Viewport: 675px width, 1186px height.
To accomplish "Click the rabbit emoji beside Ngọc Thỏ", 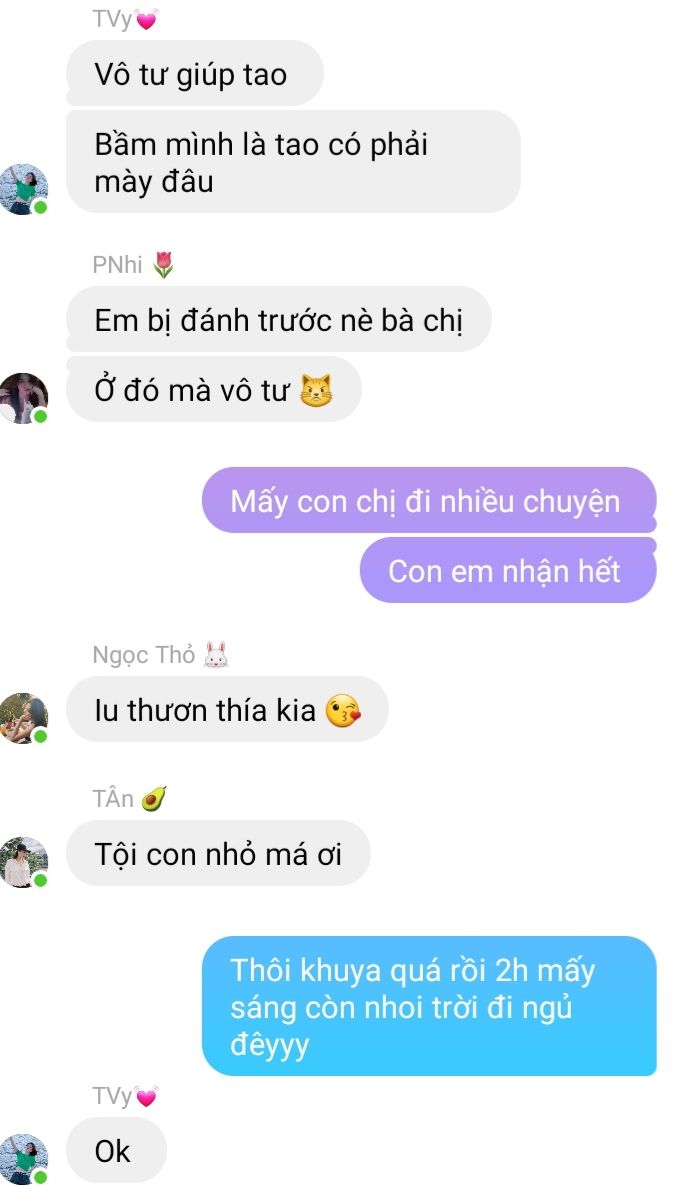I will 216,655.
